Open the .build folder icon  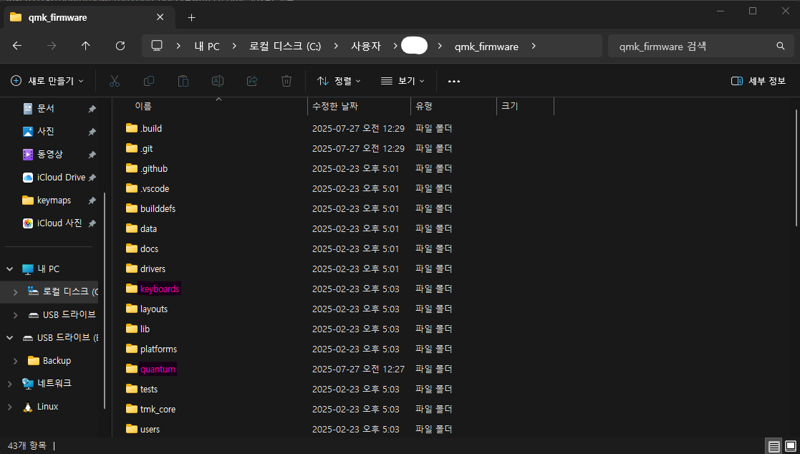132,128
